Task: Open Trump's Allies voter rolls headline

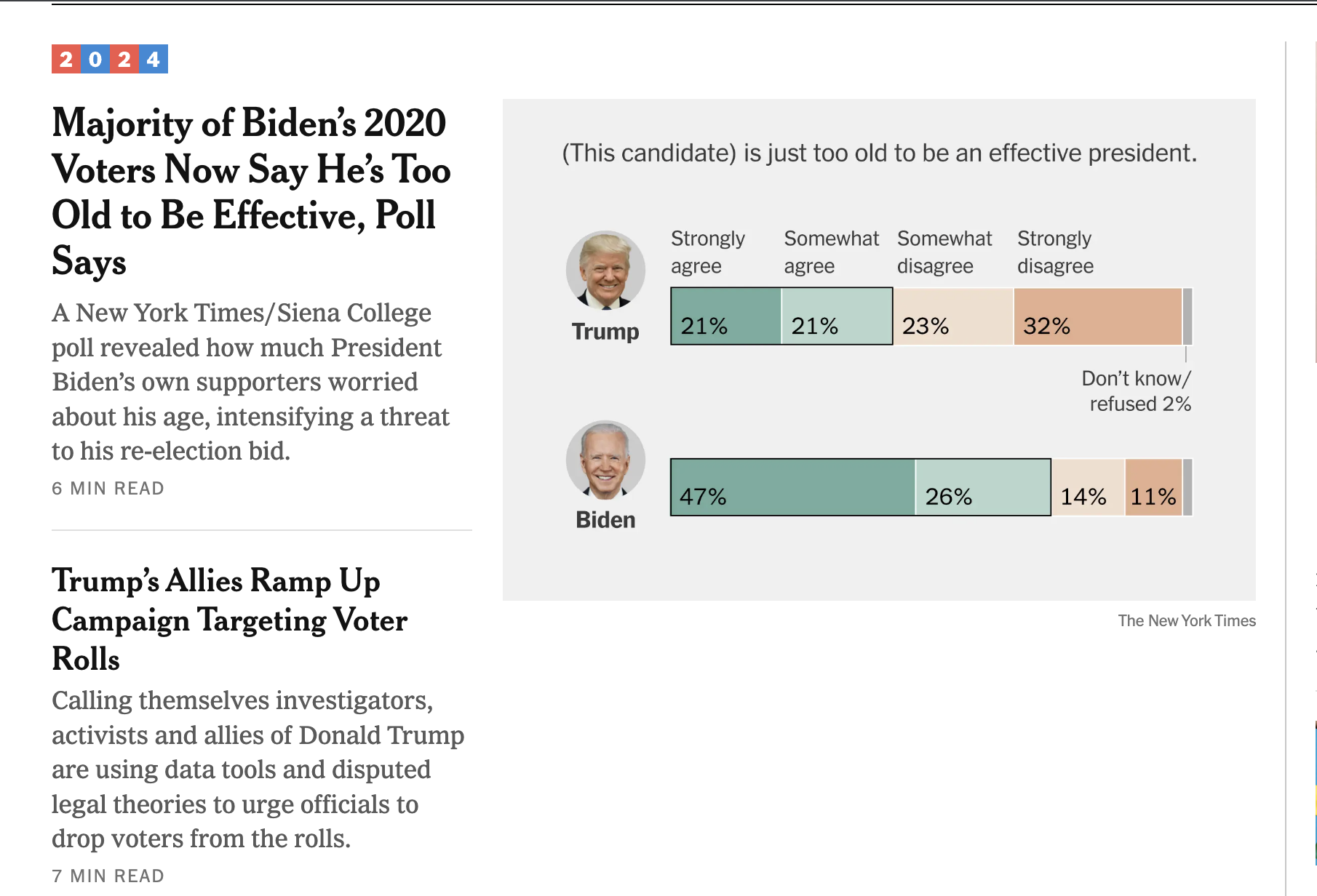Action: (229, 620)
